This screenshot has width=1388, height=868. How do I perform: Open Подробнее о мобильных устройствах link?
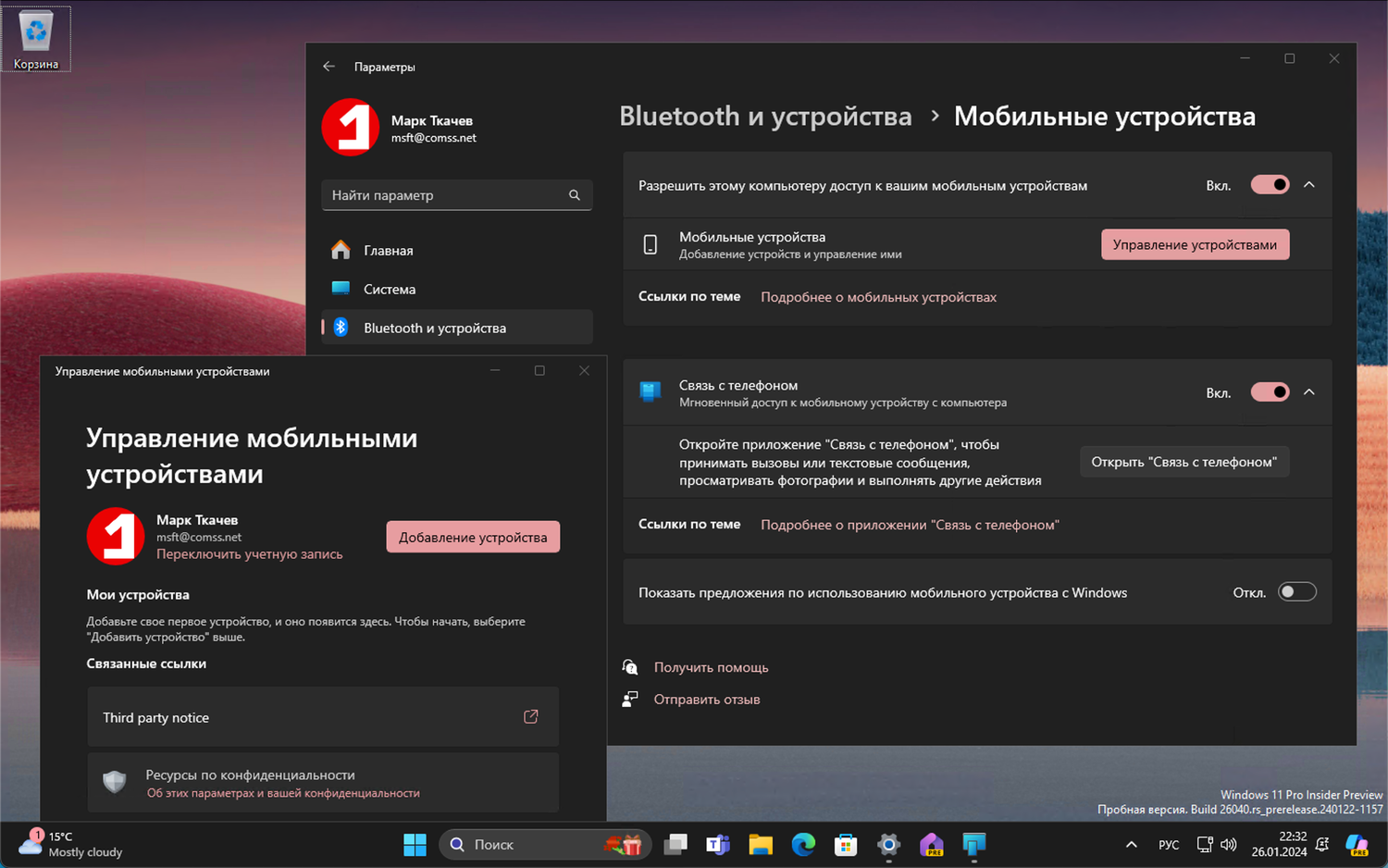(878, 297)
